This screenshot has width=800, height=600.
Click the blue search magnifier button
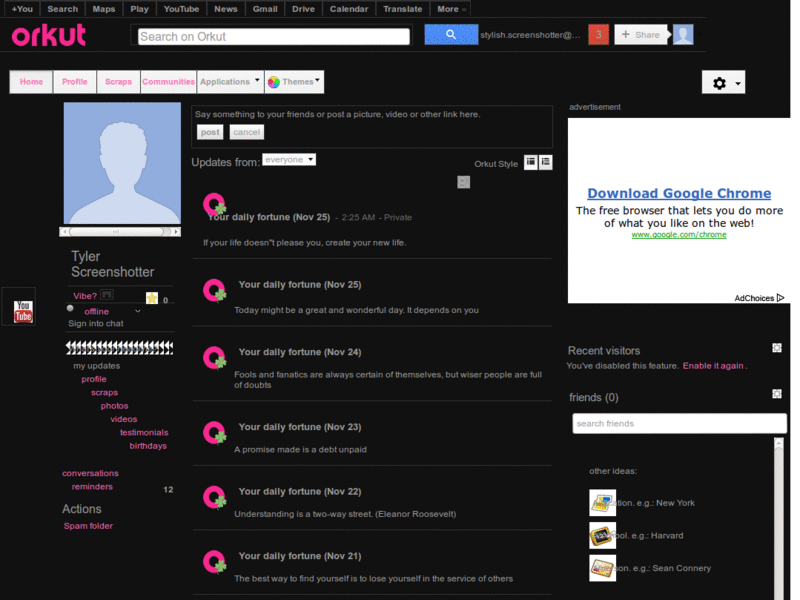tap(451, 35)
